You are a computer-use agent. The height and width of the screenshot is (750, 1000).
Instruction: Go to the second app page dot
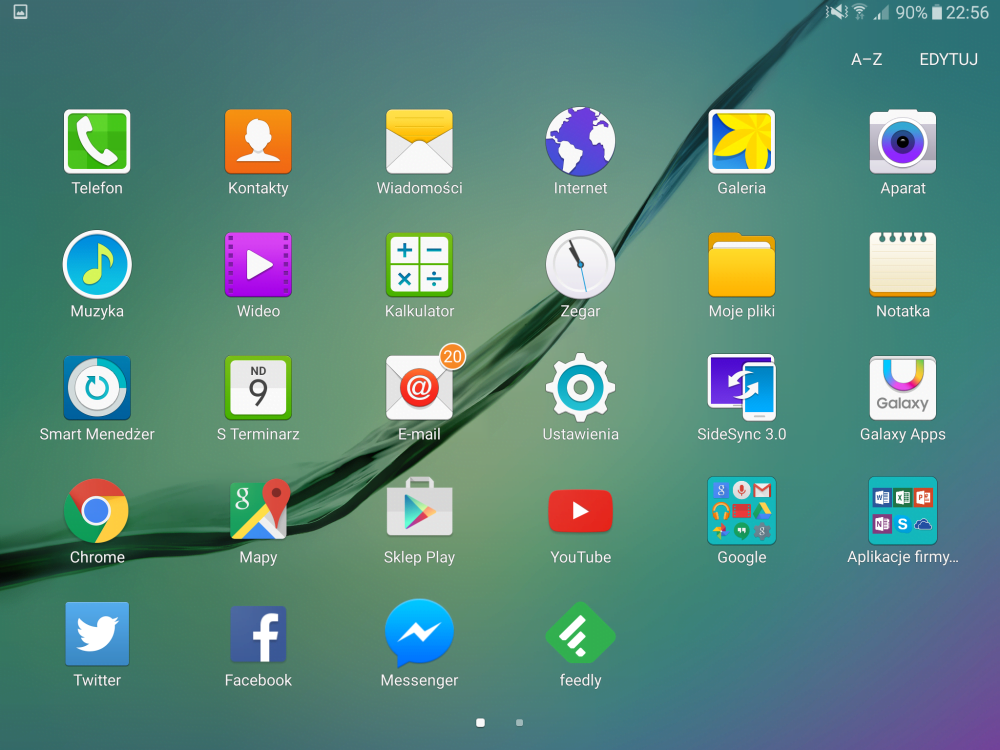[x=520, y=723]
